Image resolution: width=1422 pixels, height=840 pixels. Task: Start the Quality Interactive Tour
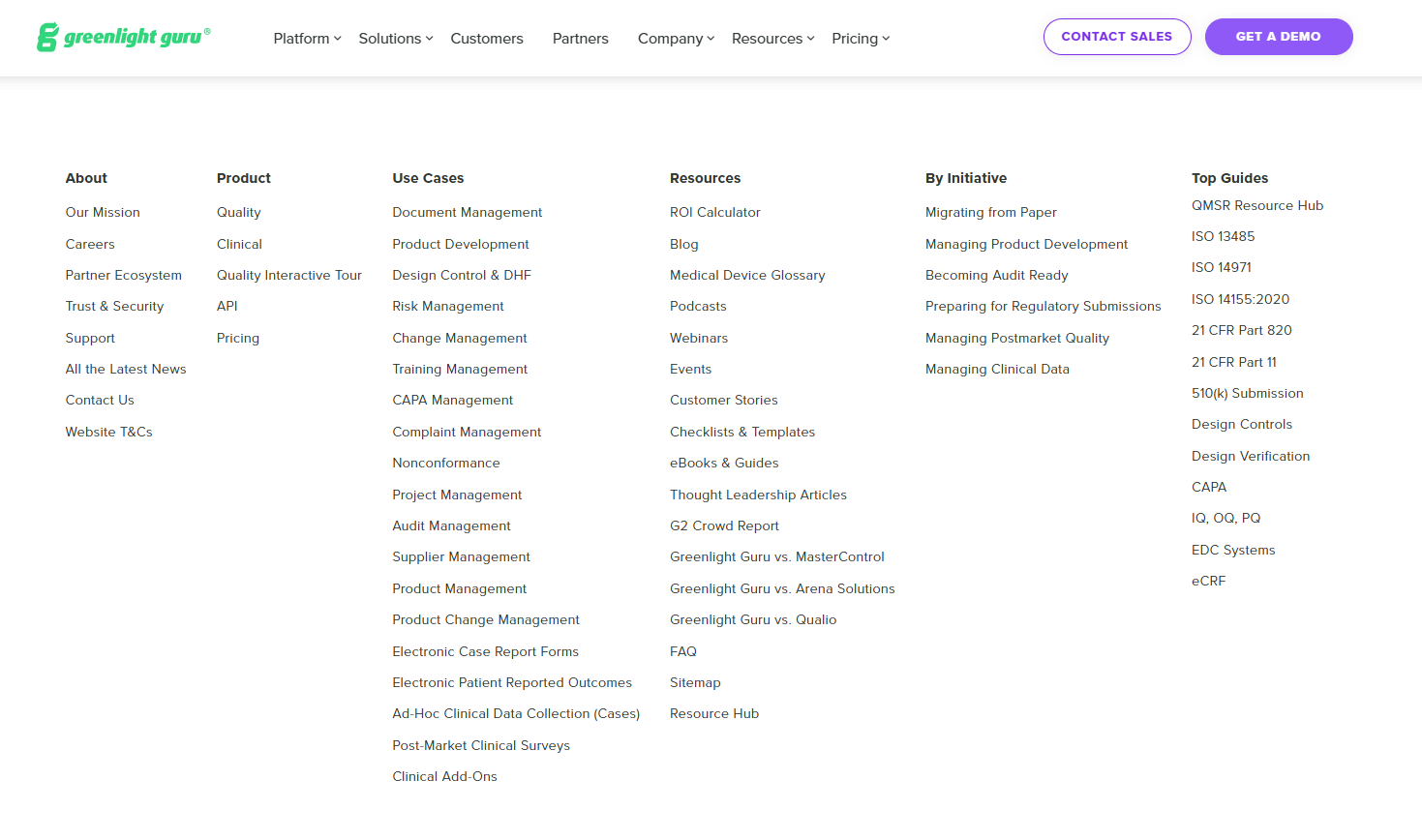[x=289, y=275]
